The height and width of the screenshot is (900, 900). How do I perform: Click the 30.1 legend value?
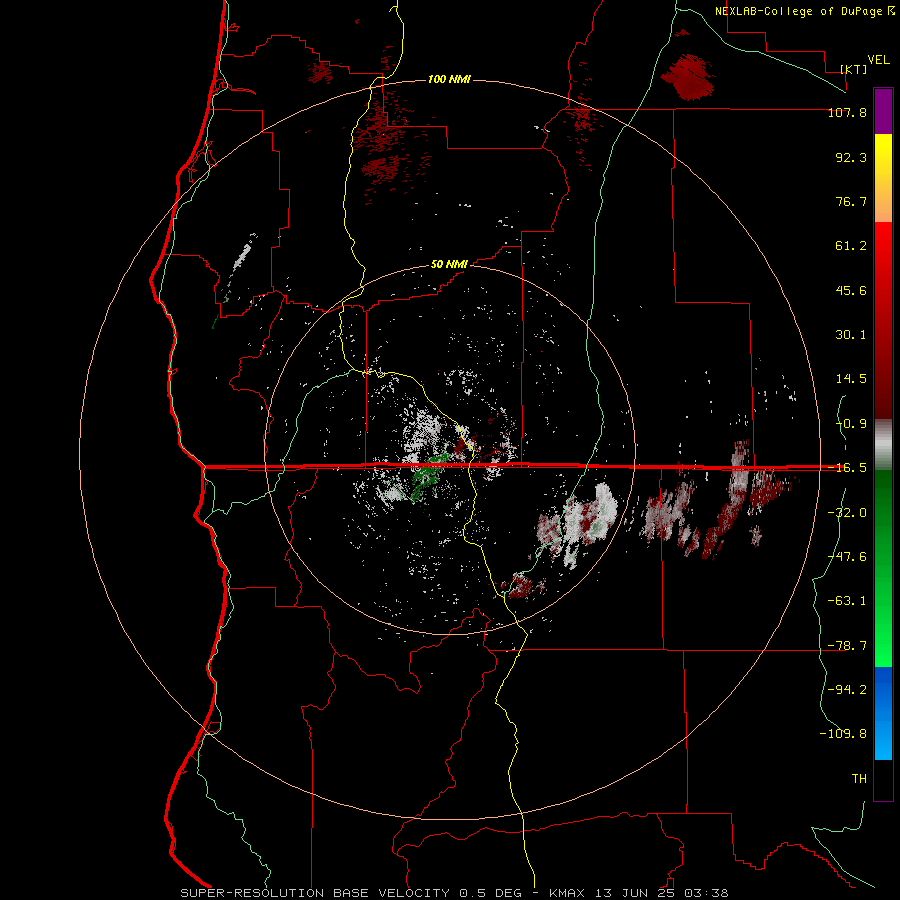[x=851, y=335]
